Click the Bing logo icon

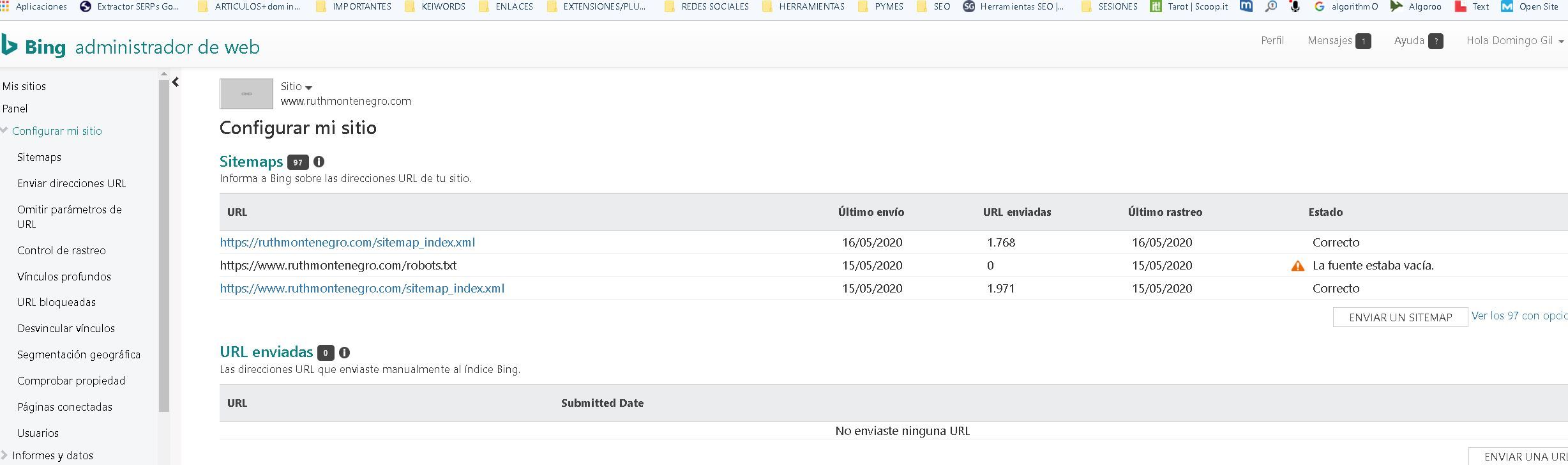pyautogui.click(x=9, y=46)
